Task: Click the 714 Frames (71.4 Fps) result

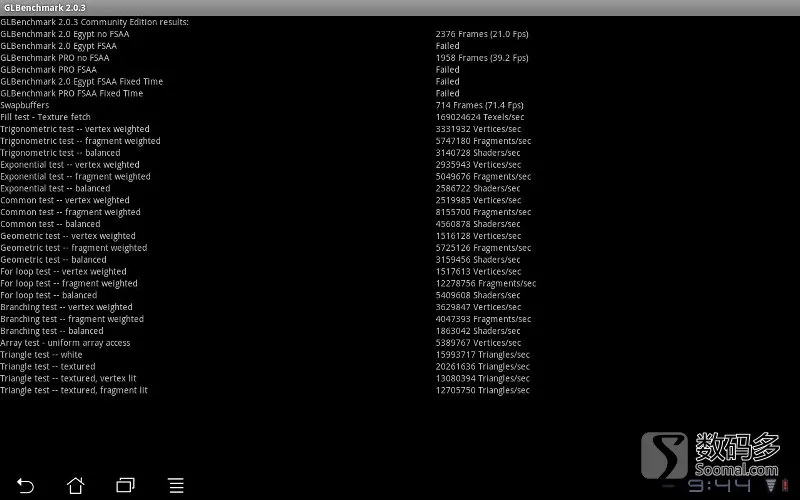Action: coord(479,105)
